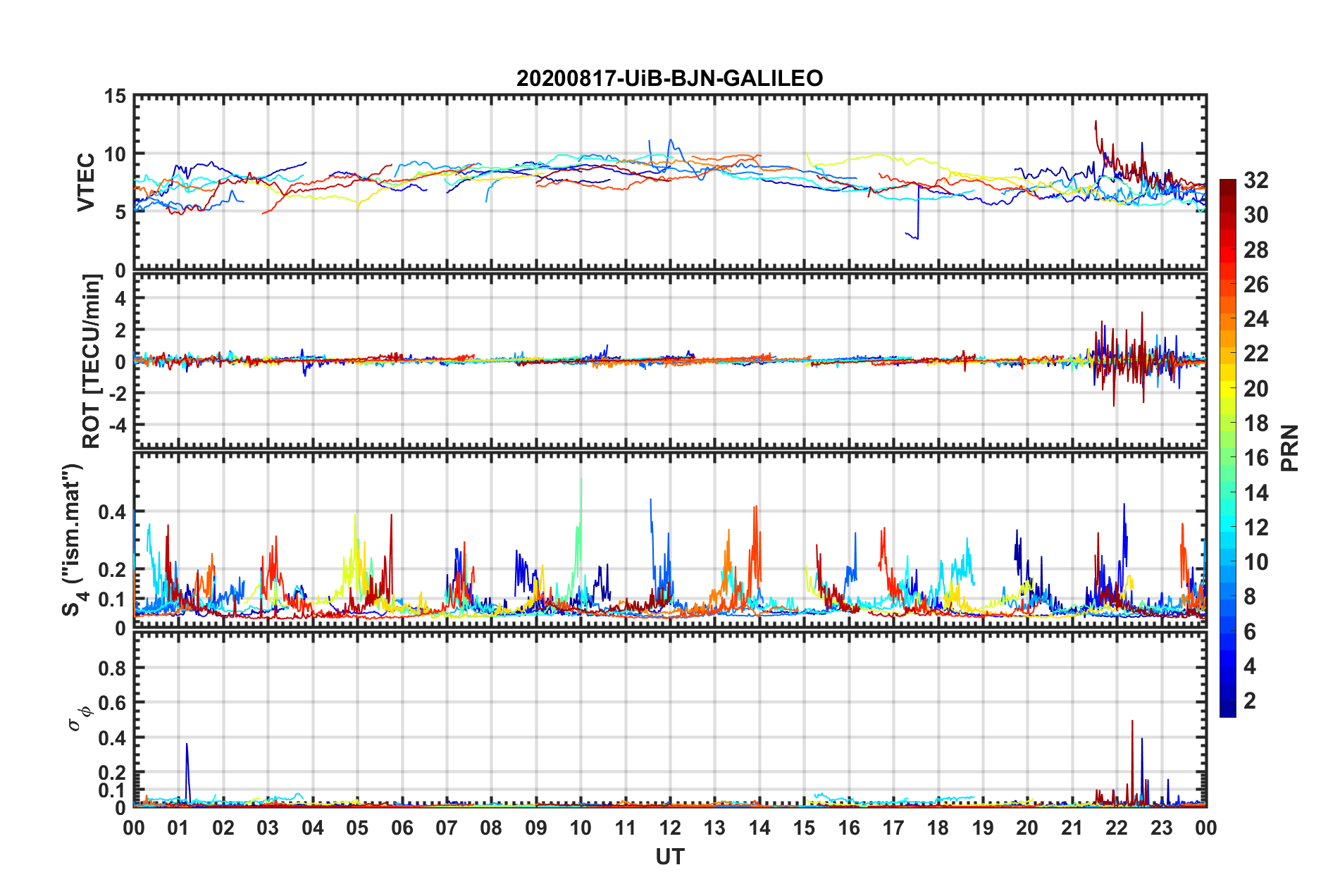
Task: Click the plot title 20200817-UiB-BJN-GALILEO
Action: pyautogui.click(x=669, y=78)
